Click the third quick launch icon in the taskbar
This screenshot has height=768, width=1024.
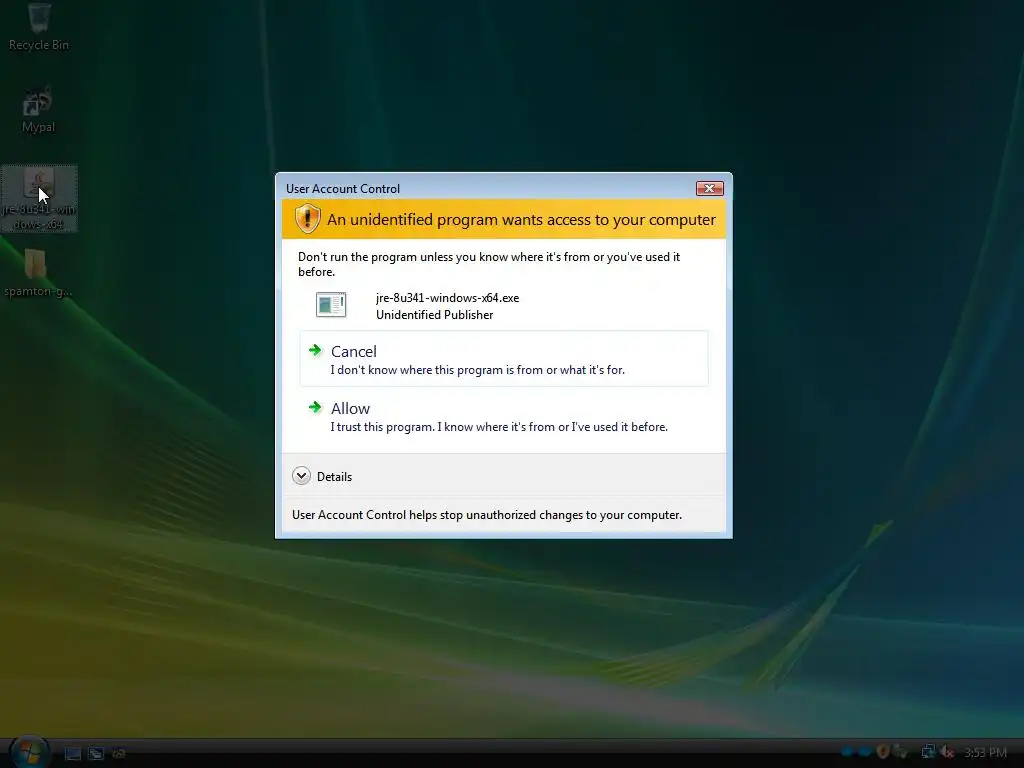click(119, 754)
